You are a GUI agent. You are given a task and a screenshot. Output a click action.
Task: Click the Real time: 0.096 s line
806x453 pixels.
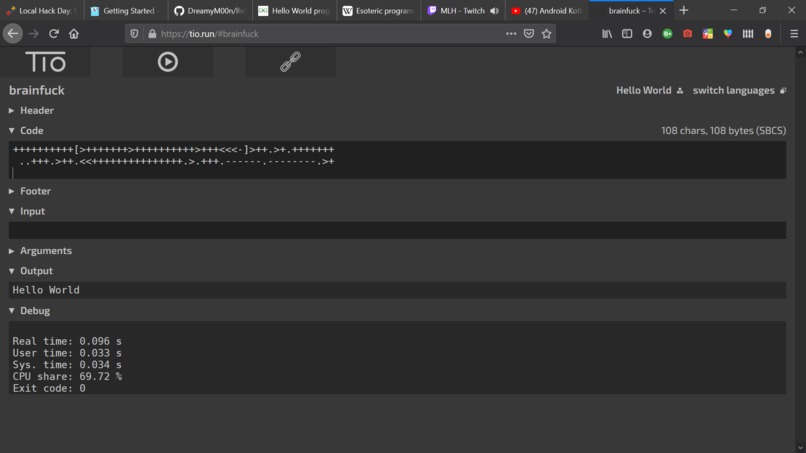[x=67, y=341]
